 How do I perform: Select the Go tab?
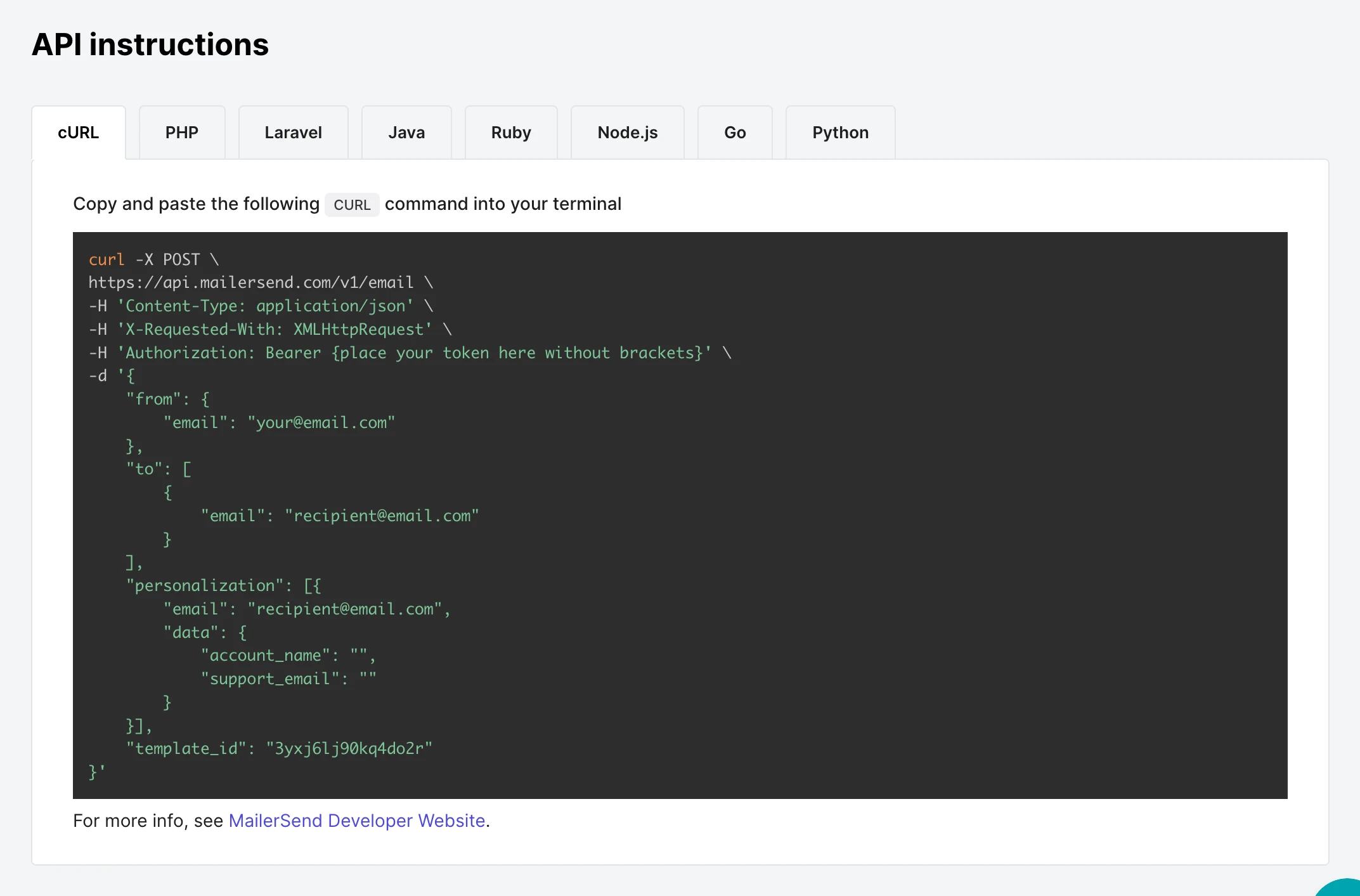point(735,133)
